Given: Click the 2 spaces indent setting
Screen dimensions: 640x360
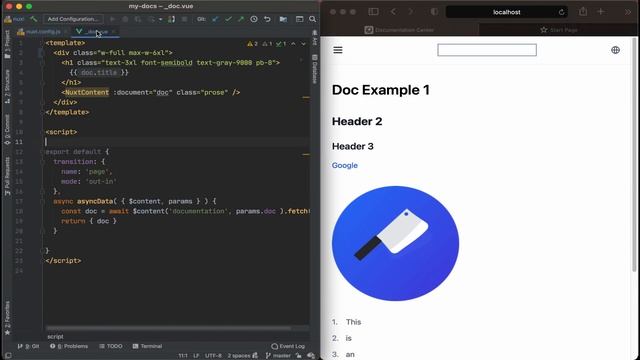Looking at the screenshot, I should (x=239, y=356).
